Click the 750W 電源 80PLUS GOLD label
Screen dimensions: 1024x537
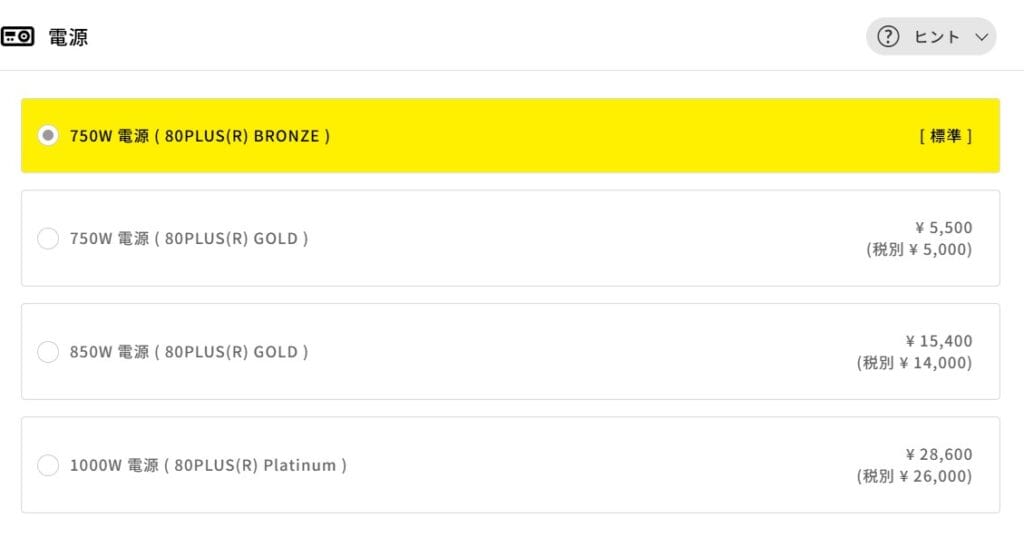point(189,239)
